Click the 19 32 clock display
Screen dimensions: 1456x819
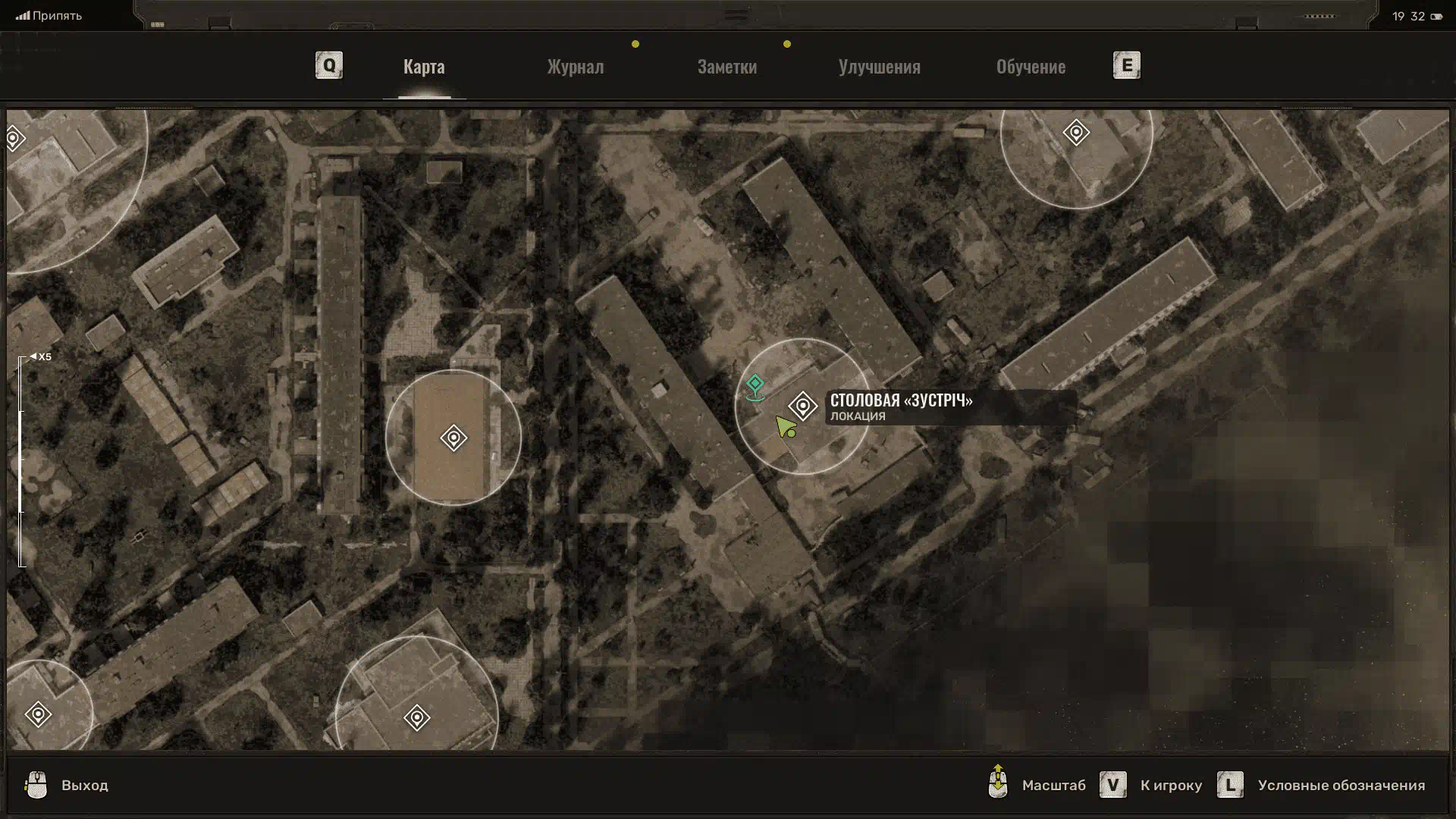1408,16
